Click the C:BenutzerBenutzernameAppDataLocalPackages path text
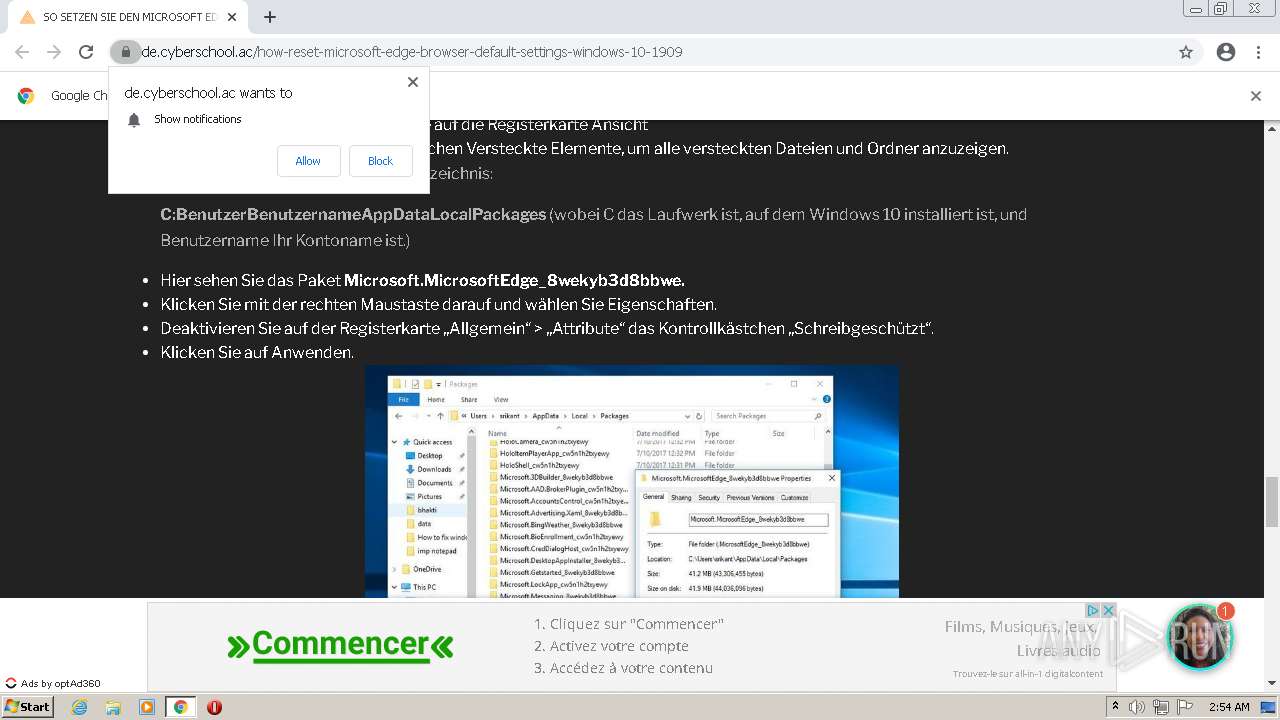 coord(353,214)
